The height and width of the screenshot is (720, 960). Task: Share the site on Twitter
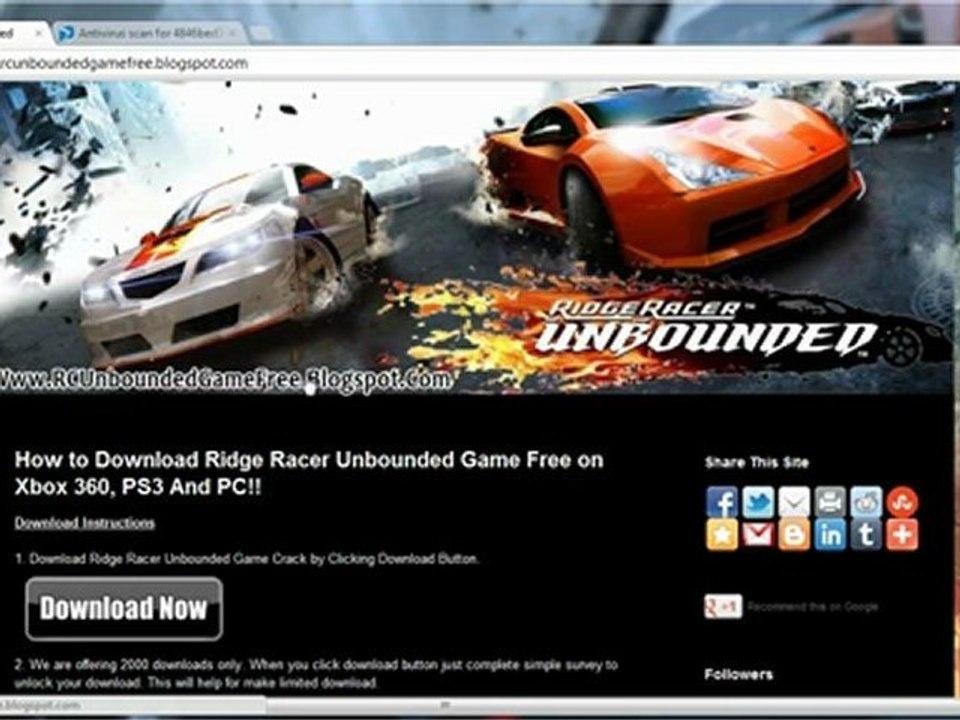pos(758,503)
